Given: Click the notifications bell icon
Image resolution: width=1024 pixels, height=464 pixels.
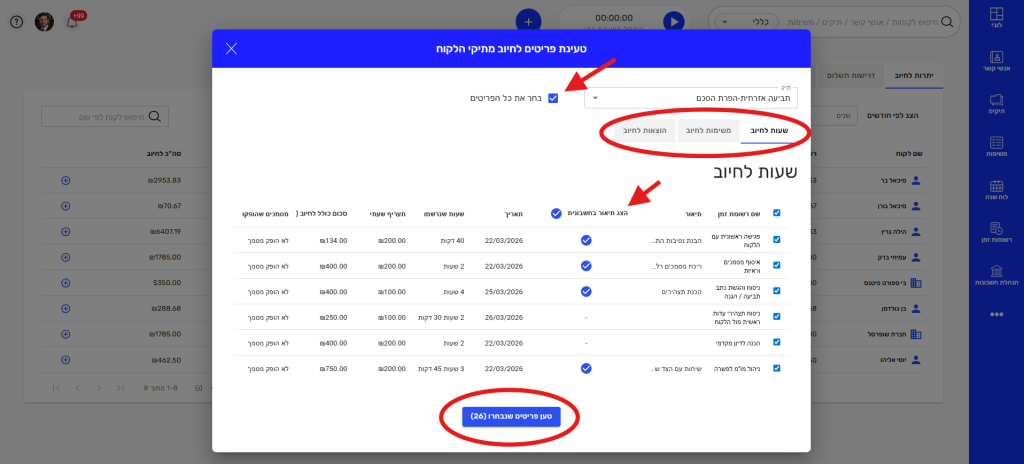Looking at the screenshot, I should [x=72, y=21].
